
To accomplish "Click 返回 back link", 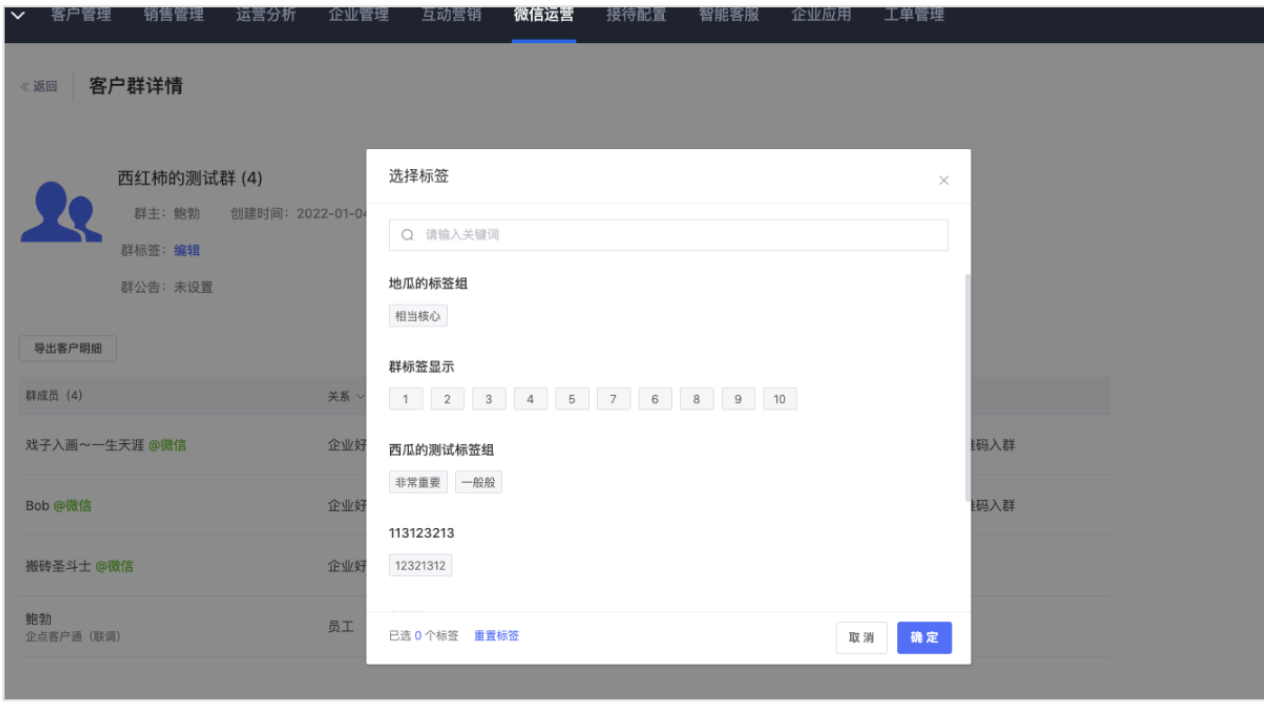I will [x=39, y=87].
